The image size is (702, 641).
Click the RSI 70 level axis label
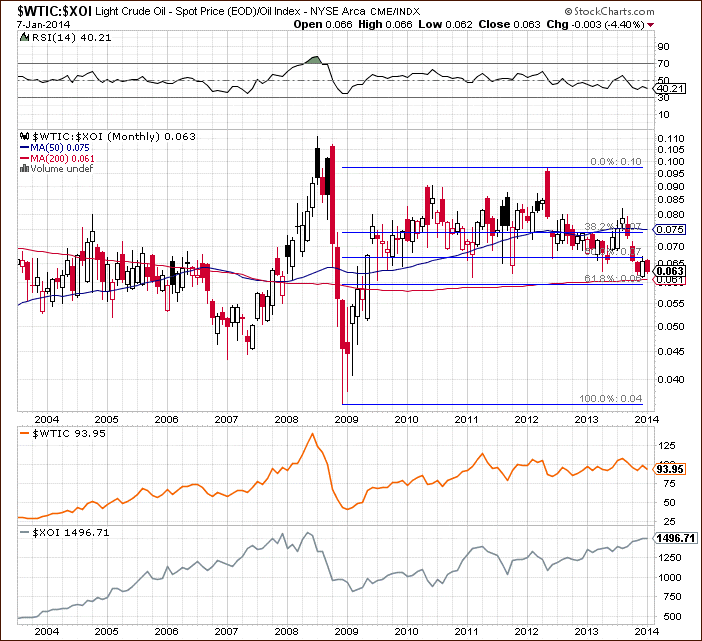[x=663, y=64]
